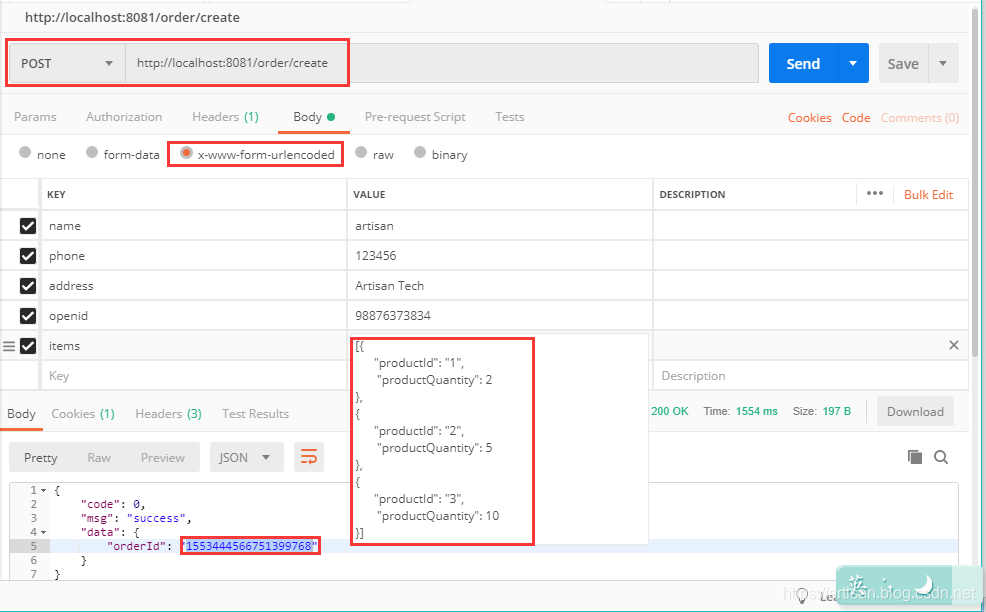Copy response body to clipboard

[x=914, y=457]
